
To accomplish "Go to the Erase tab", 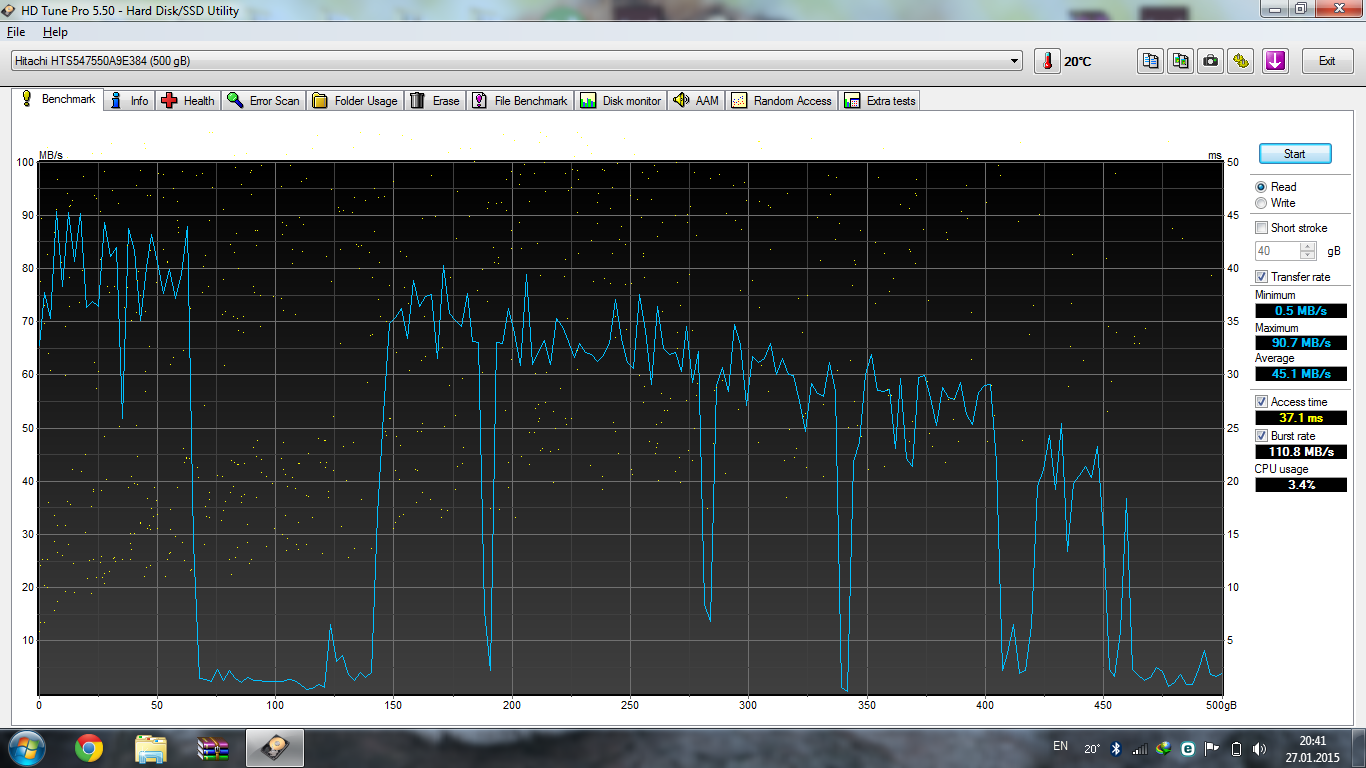I will (x=435, y=101).
